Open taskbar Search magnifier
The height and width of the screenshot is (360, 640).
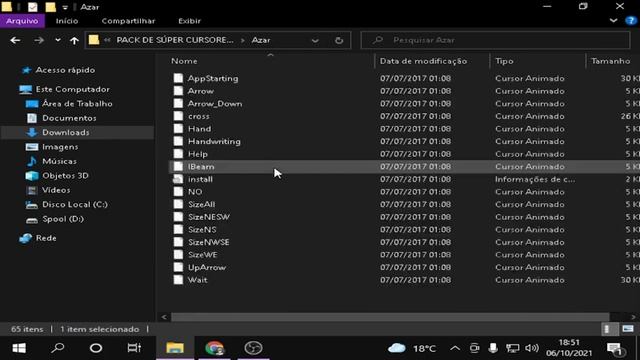(x=58, y=348)
